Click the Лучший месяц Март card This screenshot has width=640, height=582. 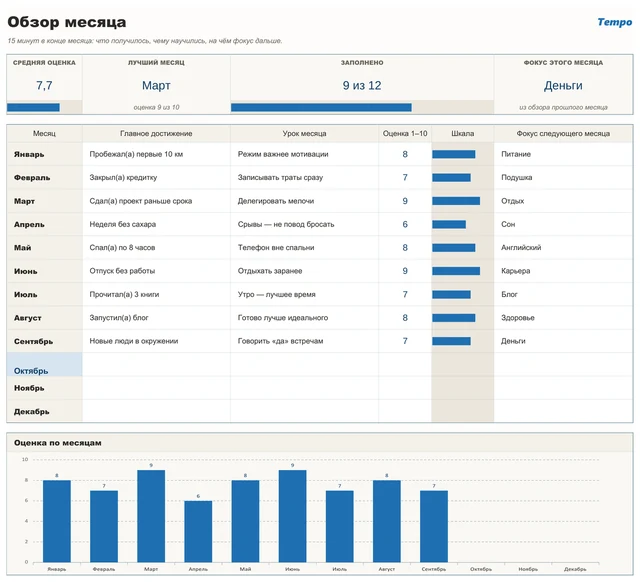point(156,84)
